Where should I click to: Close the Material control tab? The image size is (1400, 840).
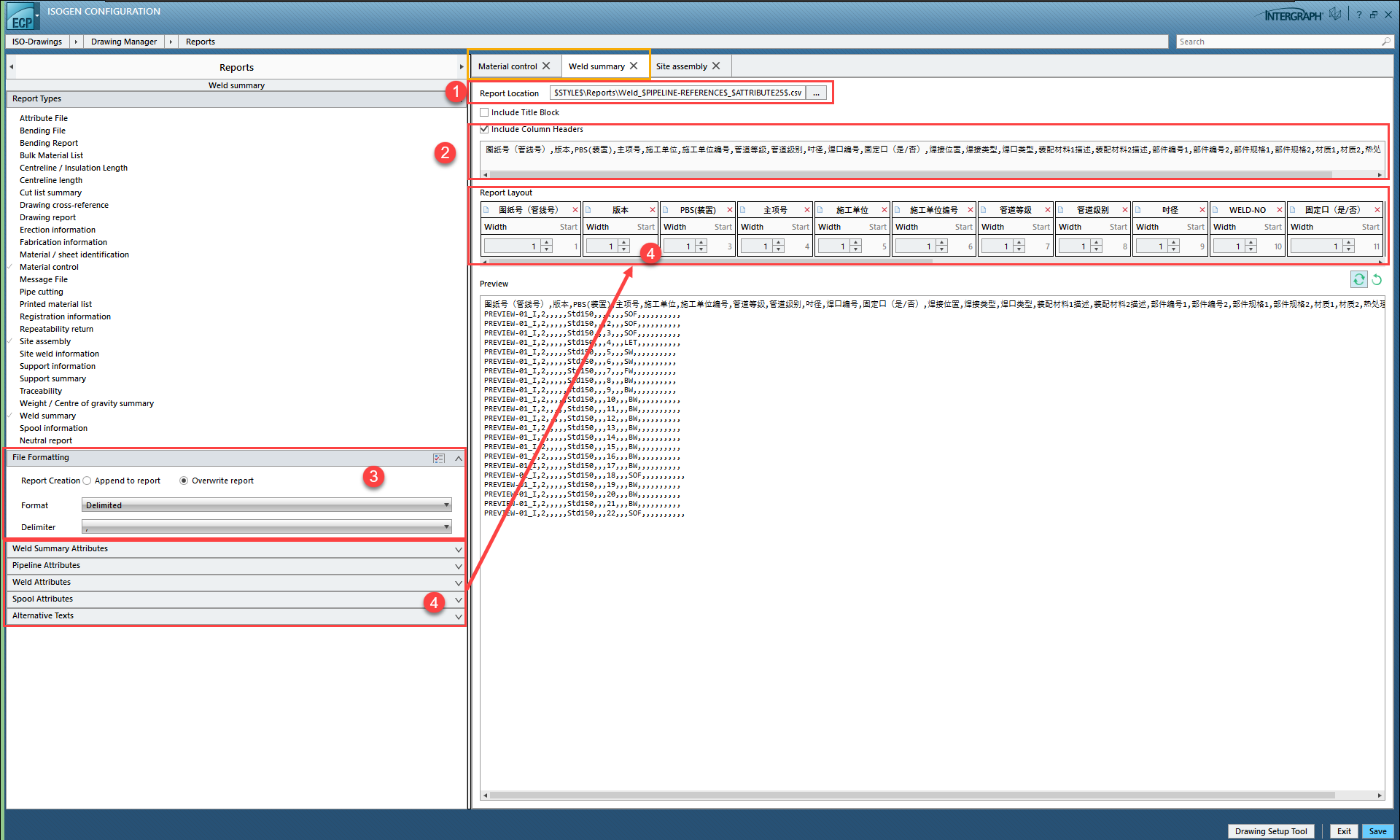pos(546,66)
